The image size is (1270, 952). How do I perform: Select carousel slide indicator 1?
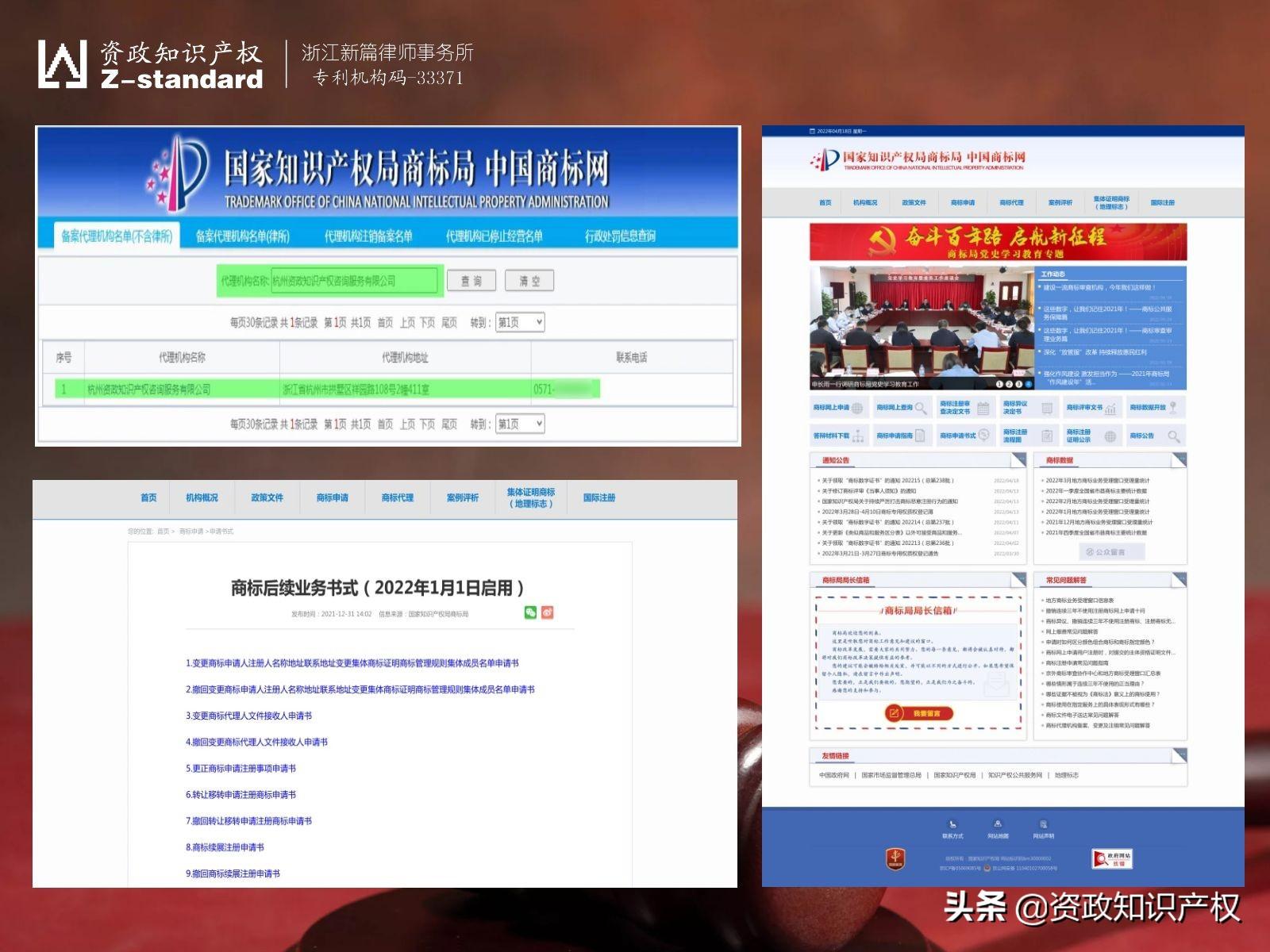tap(999, 384)
